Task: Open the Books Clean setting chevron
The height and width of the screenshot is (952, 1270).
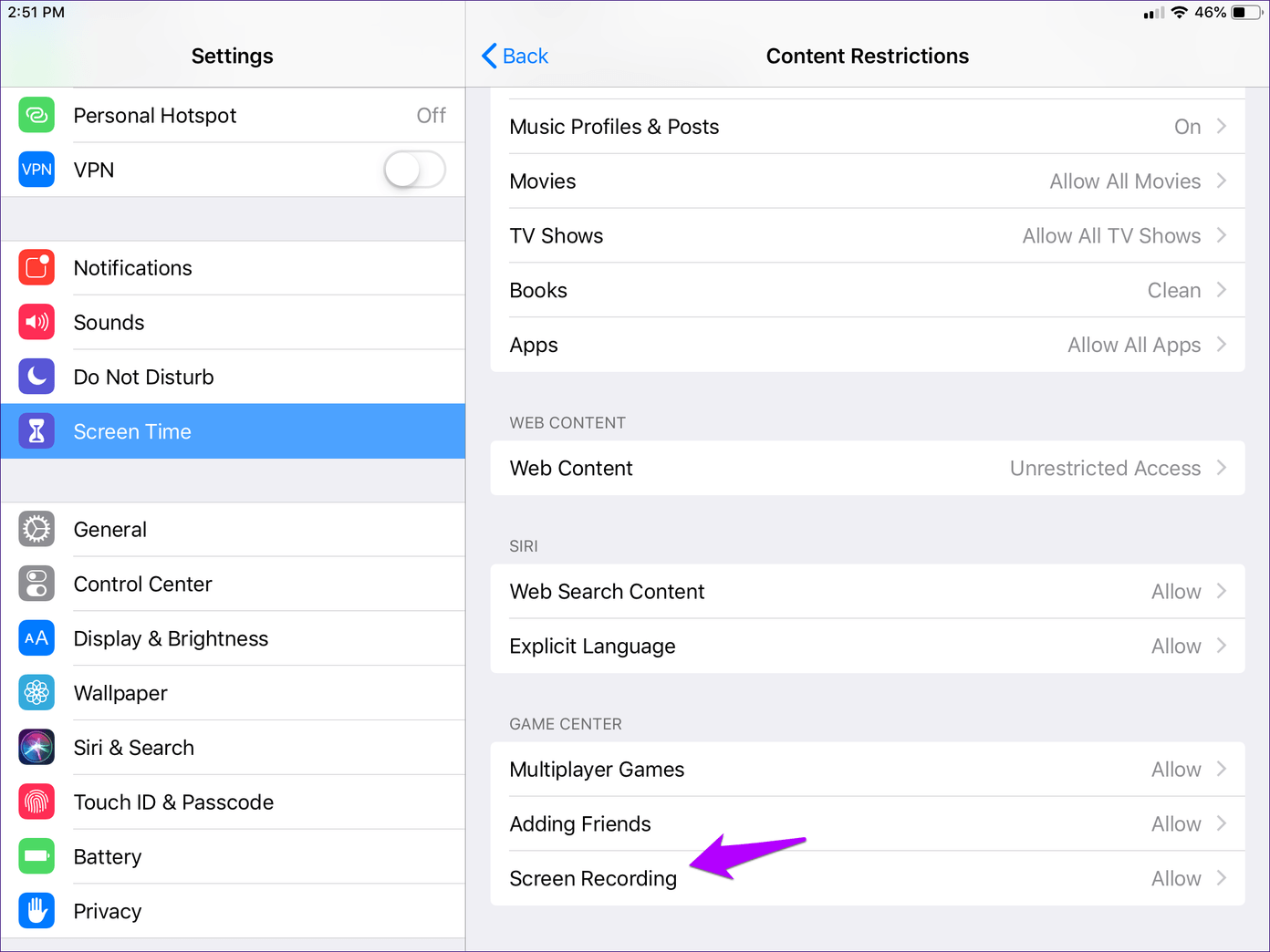Action: click(1222, 290)
